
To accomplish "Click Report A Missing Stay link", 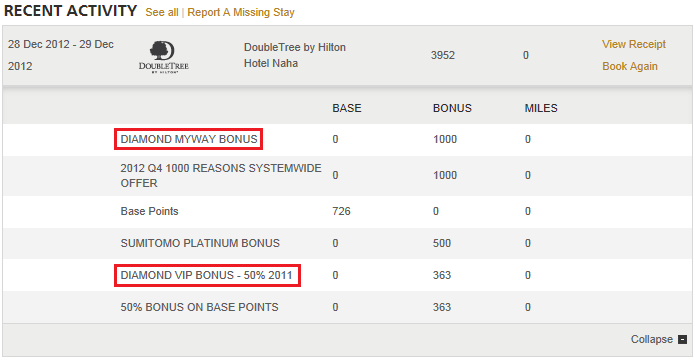I will (x=241, y=12).
